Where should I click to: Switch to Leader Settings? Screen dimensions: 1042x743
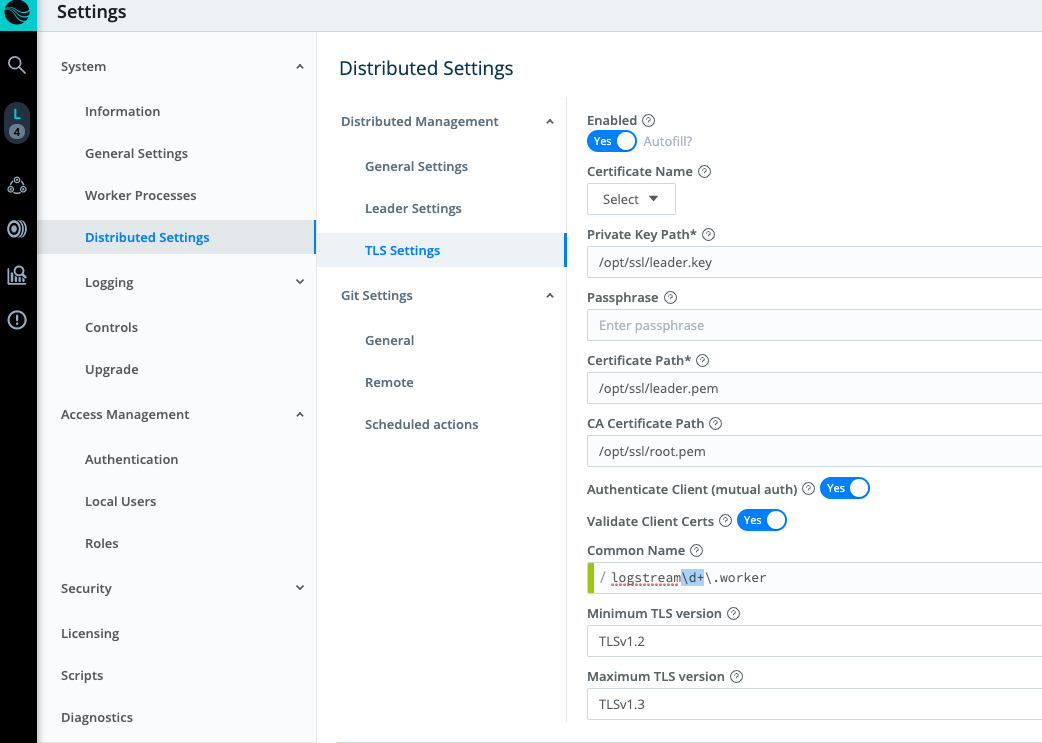(413, 208)
